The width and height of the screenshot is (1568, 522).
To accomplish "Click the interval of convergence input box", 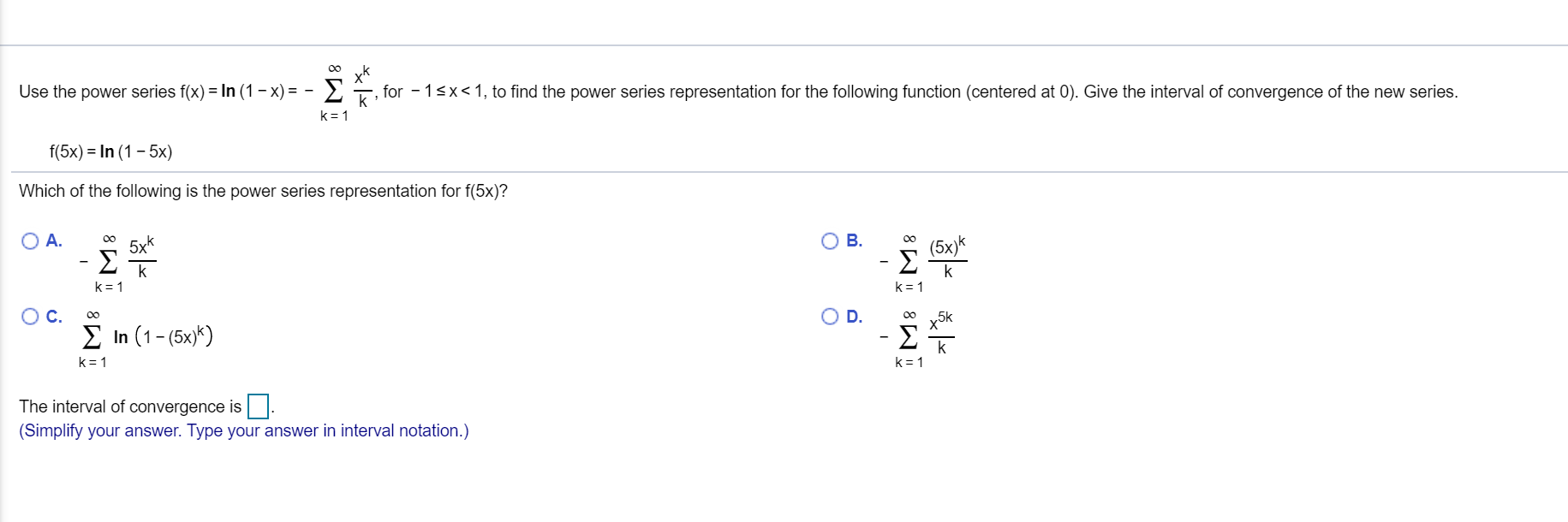I will click(x=258, y=405).
